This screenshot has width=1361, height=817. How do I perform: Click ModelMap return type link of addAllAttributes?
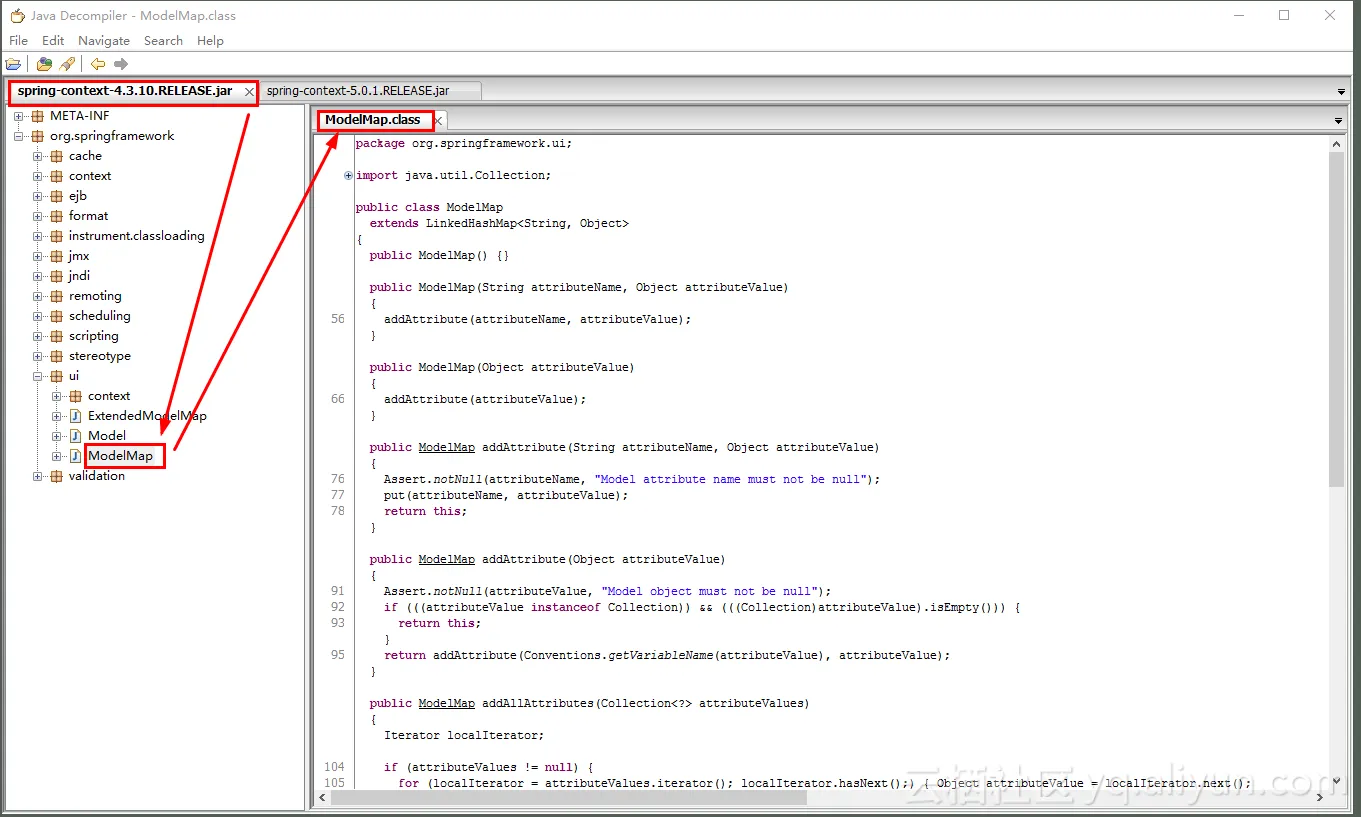446,703
